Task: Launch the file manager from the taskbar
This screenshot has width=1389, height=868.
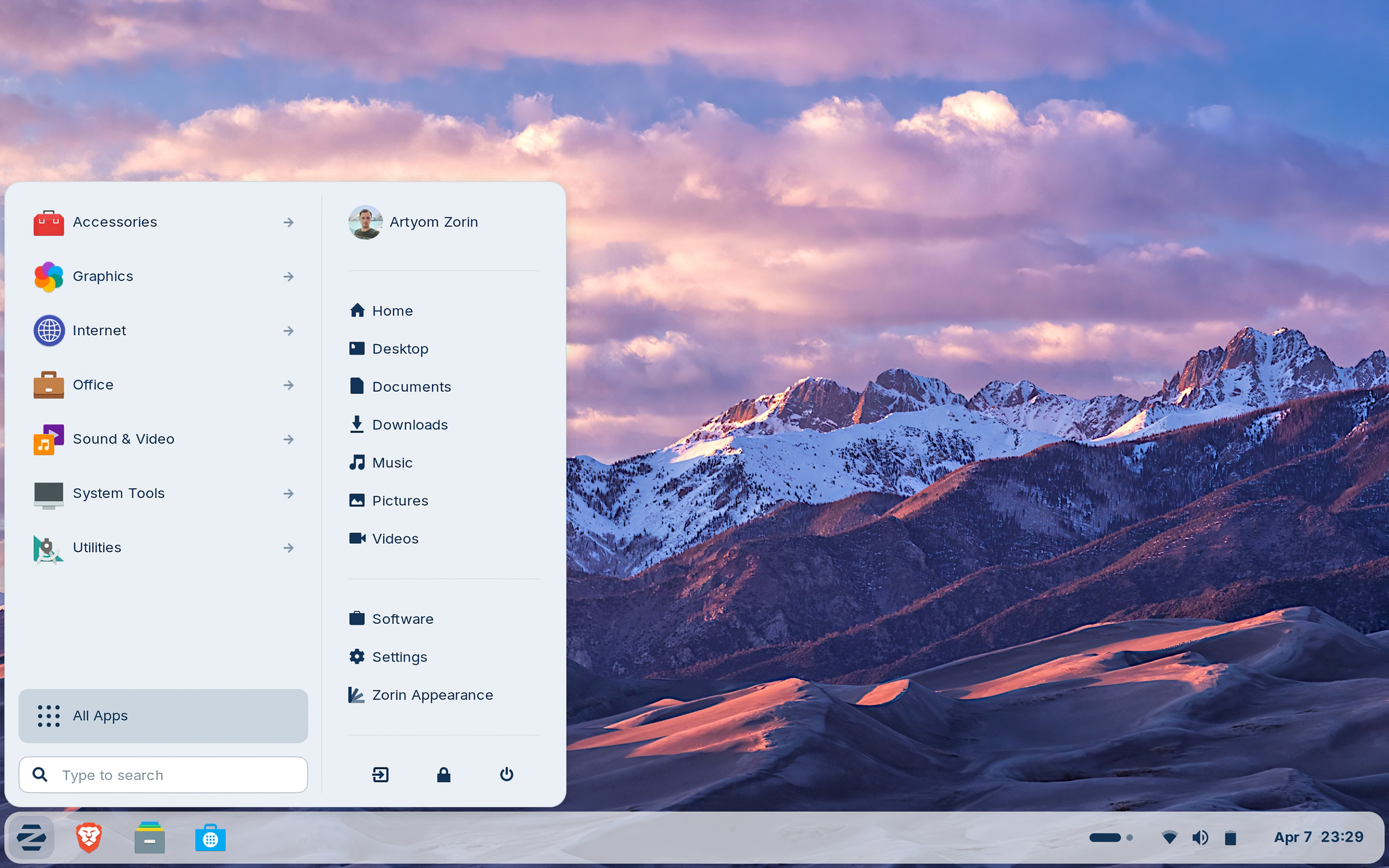Action: tap(149, 837)
